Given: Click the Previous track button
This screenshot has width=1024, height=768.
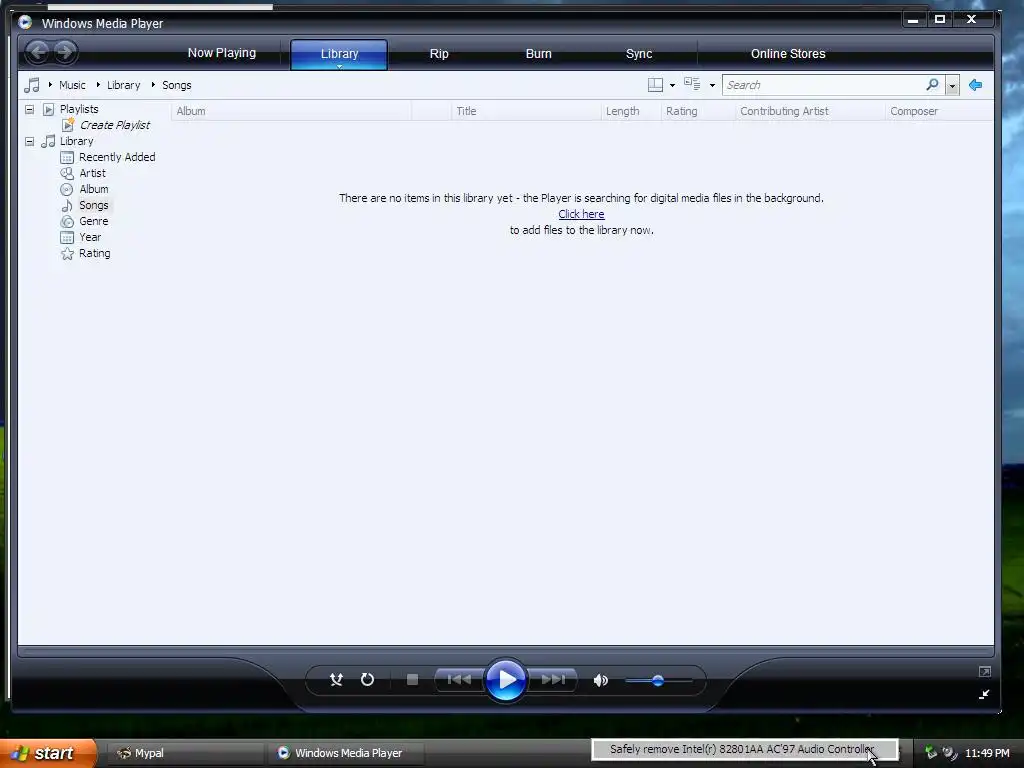Looking at the screenshot, I should click(459, 680).
